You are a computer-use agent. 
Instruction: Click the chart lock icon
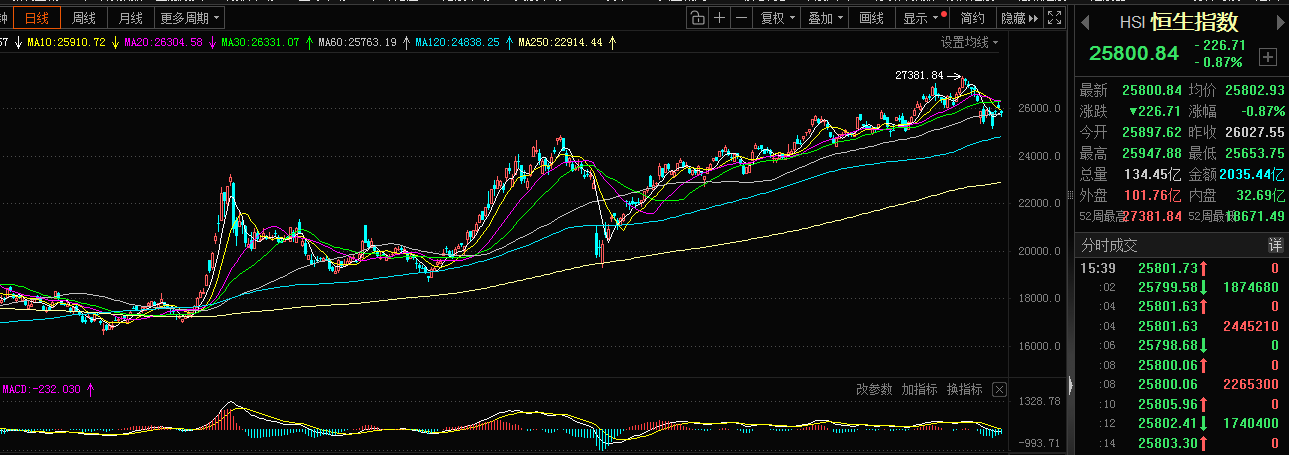697,18
